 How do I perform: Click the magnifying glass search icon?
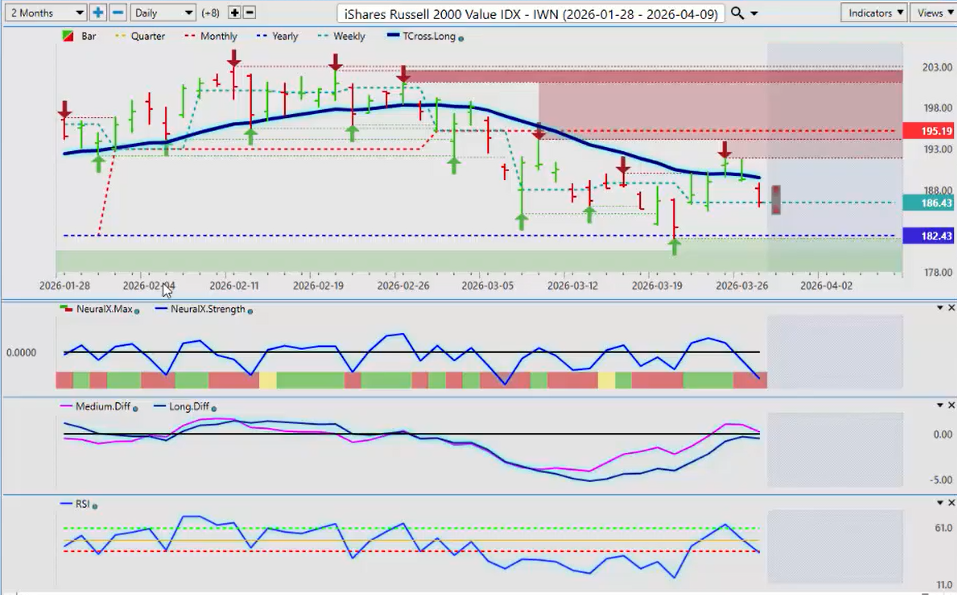coord(737,13)
